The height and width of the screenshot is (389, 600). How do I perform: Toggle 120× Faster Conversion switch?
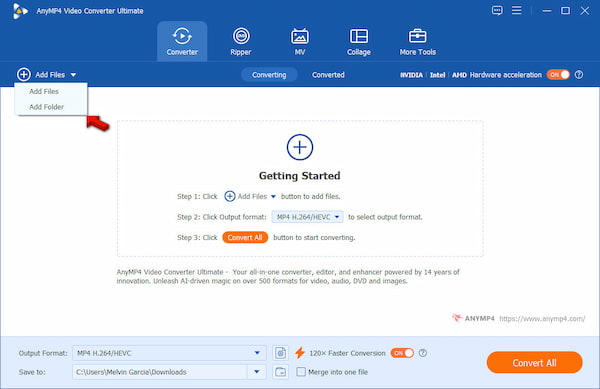pyautogui.click(x=402, y=353)
